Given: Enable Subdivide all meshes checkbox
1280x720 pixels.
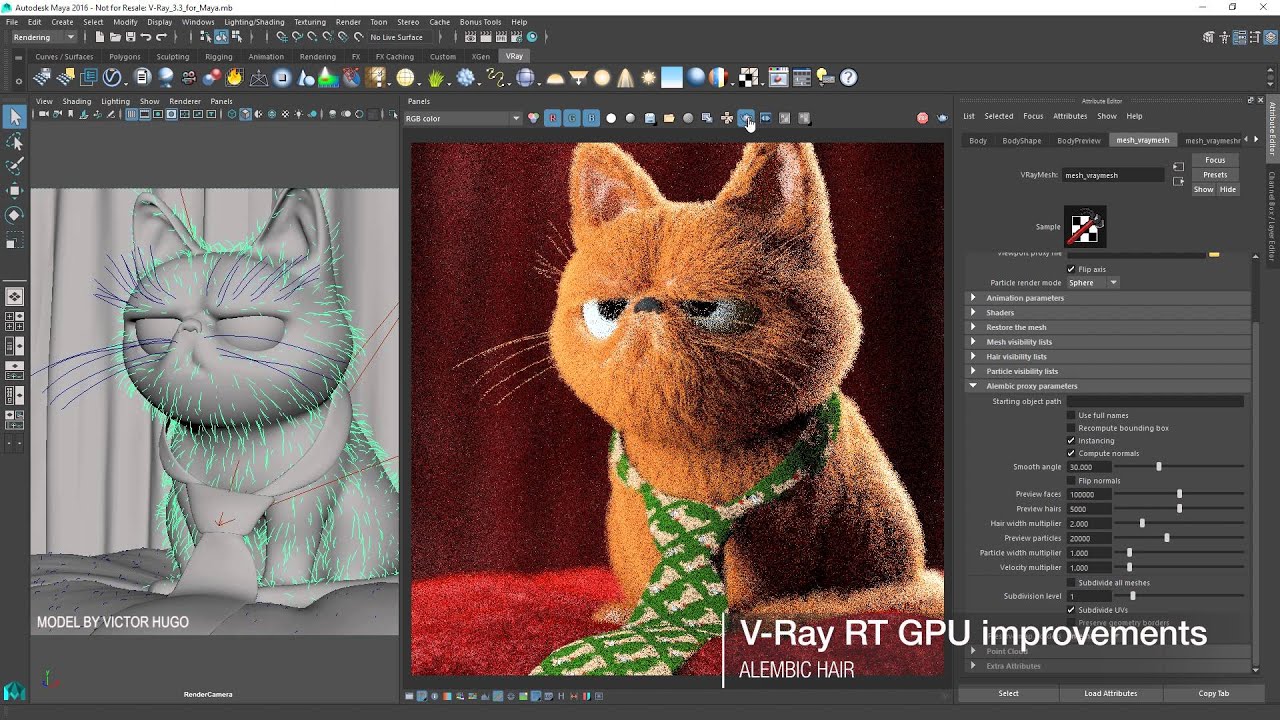Looking at the screenshot, I should 1071,582.
